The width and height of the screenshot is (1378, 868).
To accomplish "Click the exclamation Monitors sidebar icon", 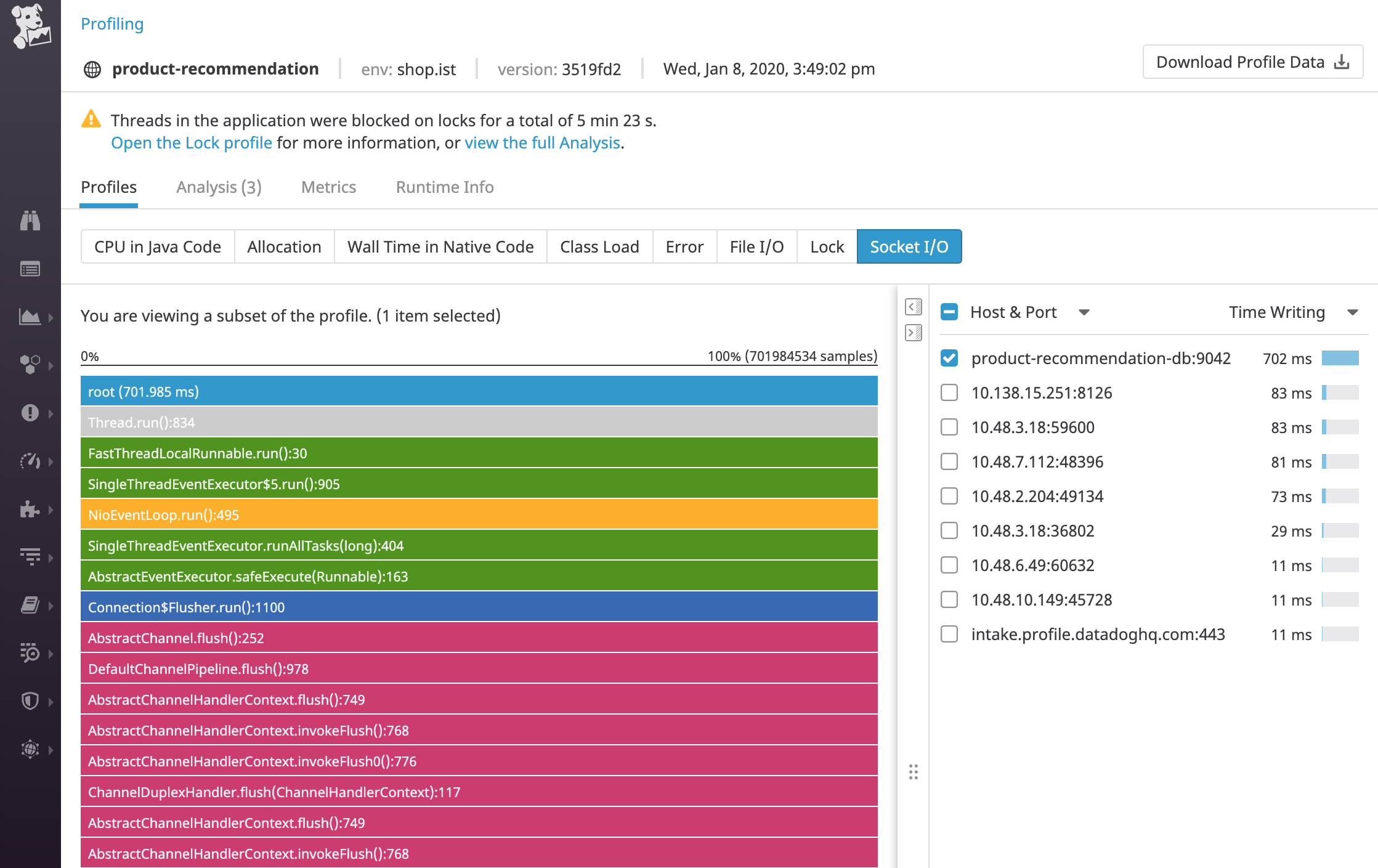I will [x=30, y=413].
